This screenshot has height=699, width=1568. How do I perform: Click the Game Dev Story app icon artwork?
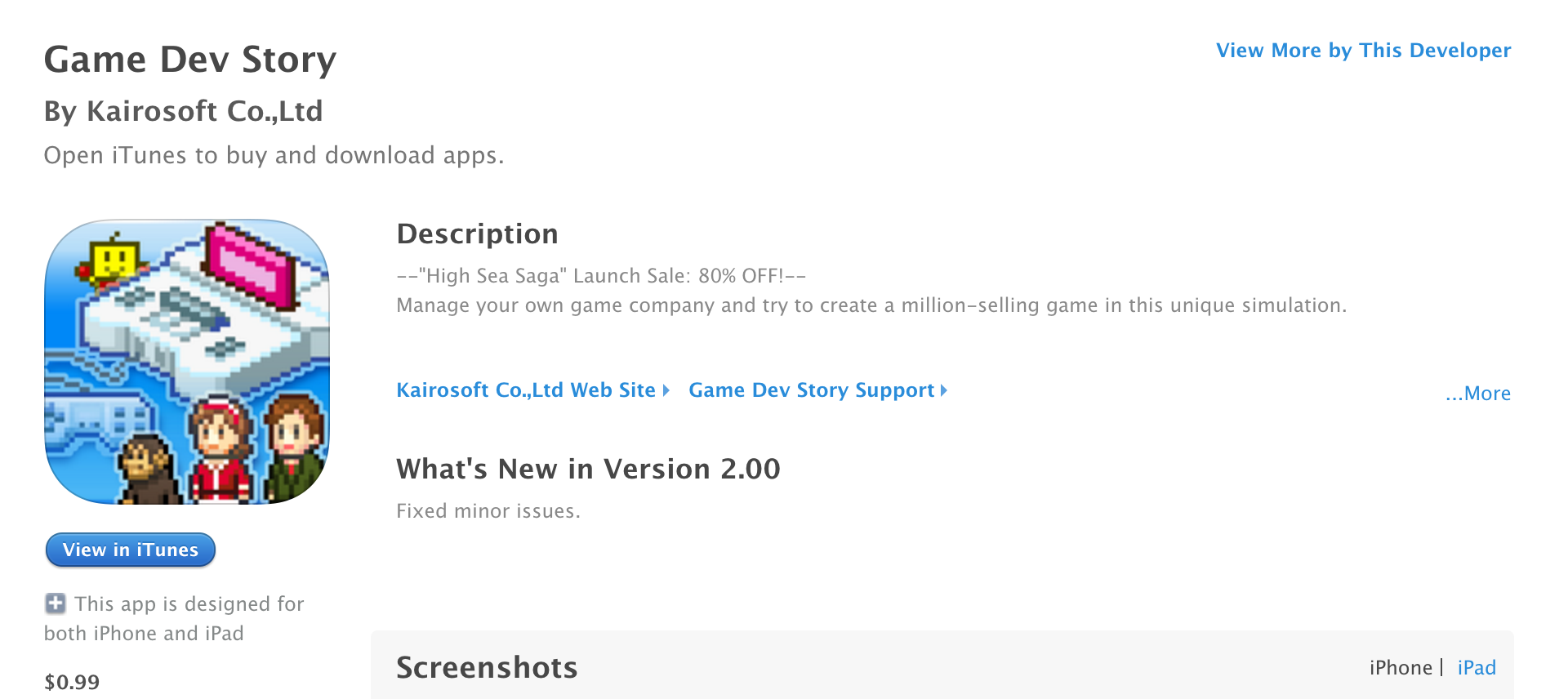186,362
